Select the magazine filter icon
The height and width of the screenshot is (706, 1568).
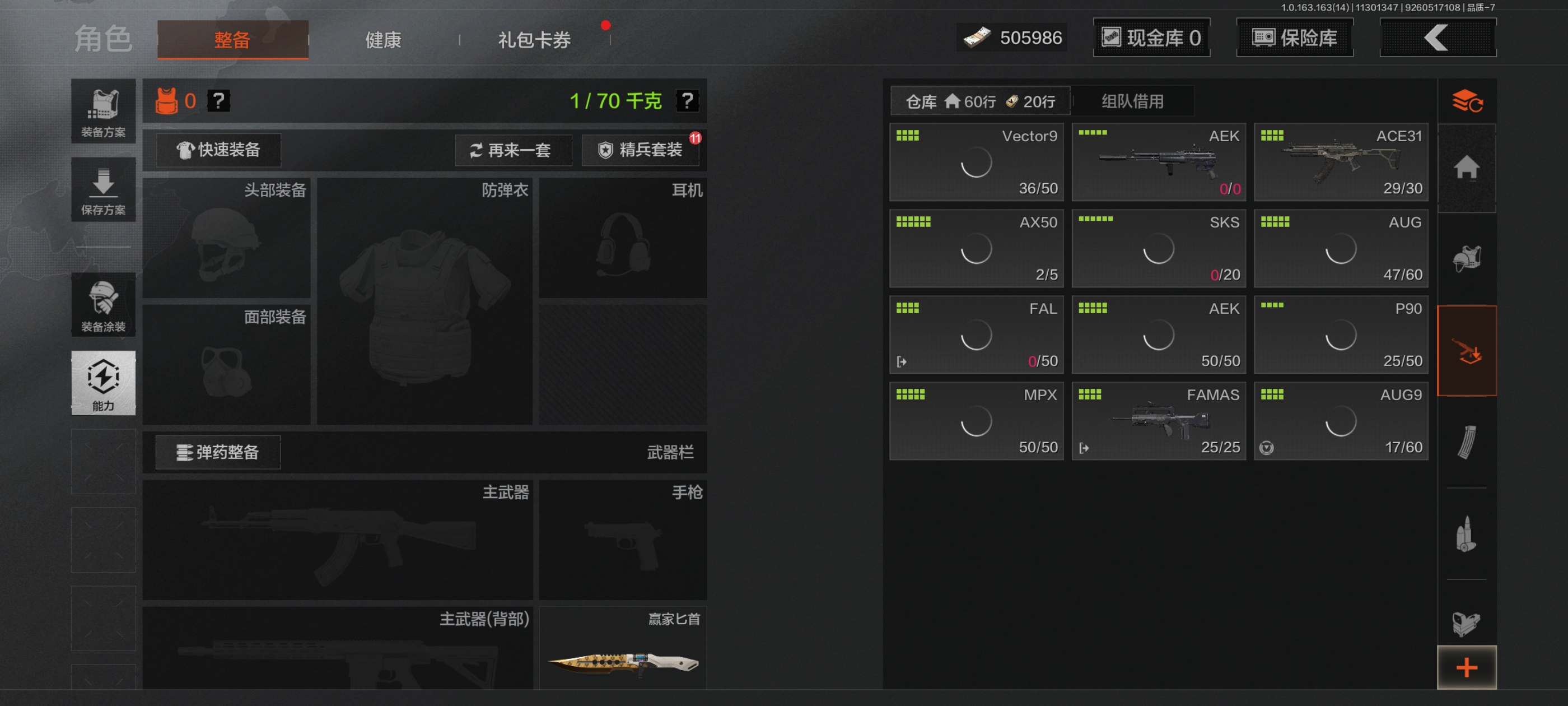tap(1466, 442)
